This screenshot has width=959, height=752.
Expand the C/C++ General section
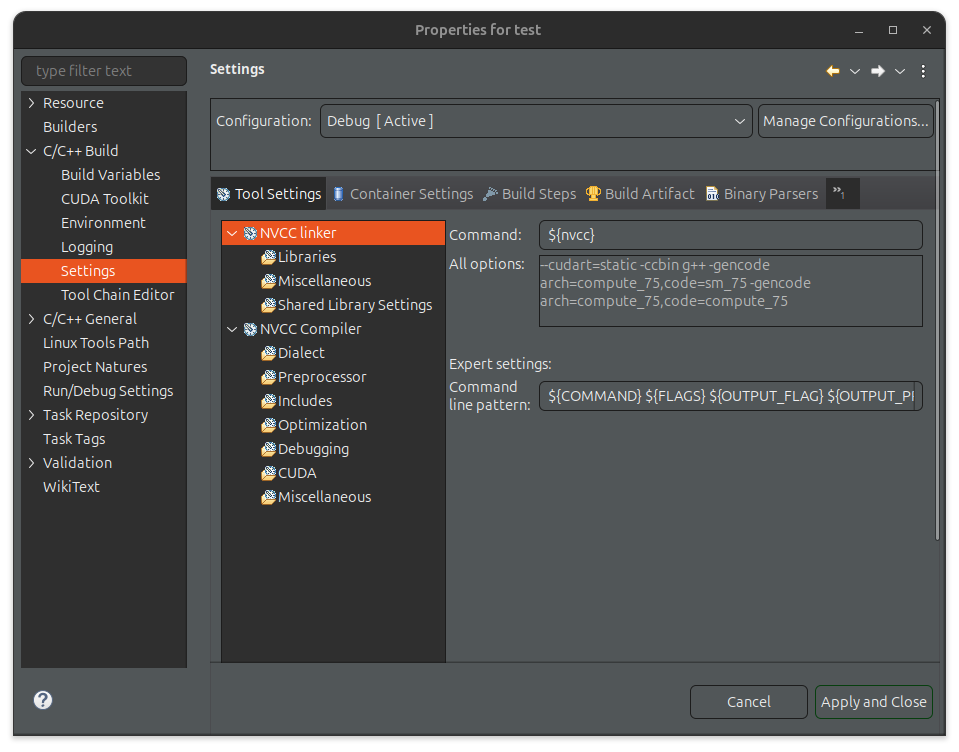(32, 319)
